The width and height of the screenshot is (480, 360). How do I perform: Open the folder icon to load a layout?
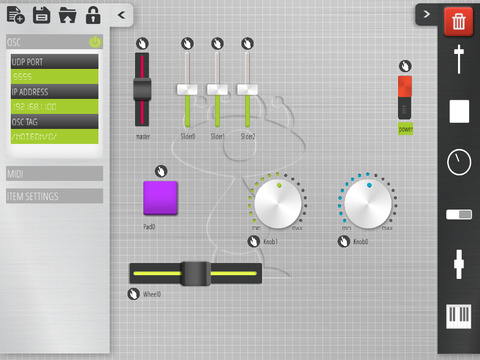pos(67,15)
